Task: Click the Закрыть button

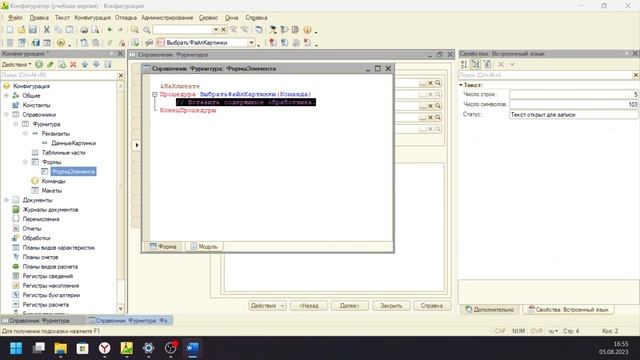Action: (x=391, y=305)
